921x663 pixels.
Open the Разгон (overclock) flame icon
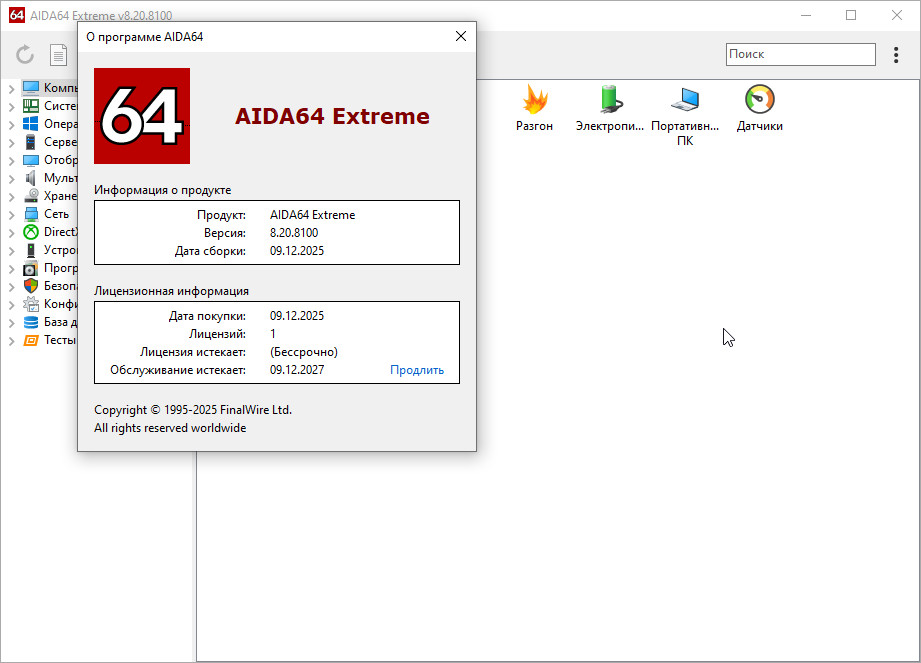pos(534,101)
